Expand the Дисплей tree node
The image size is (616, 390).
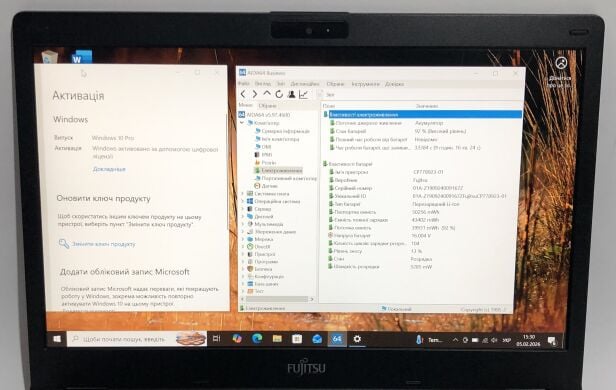point(242,216)
